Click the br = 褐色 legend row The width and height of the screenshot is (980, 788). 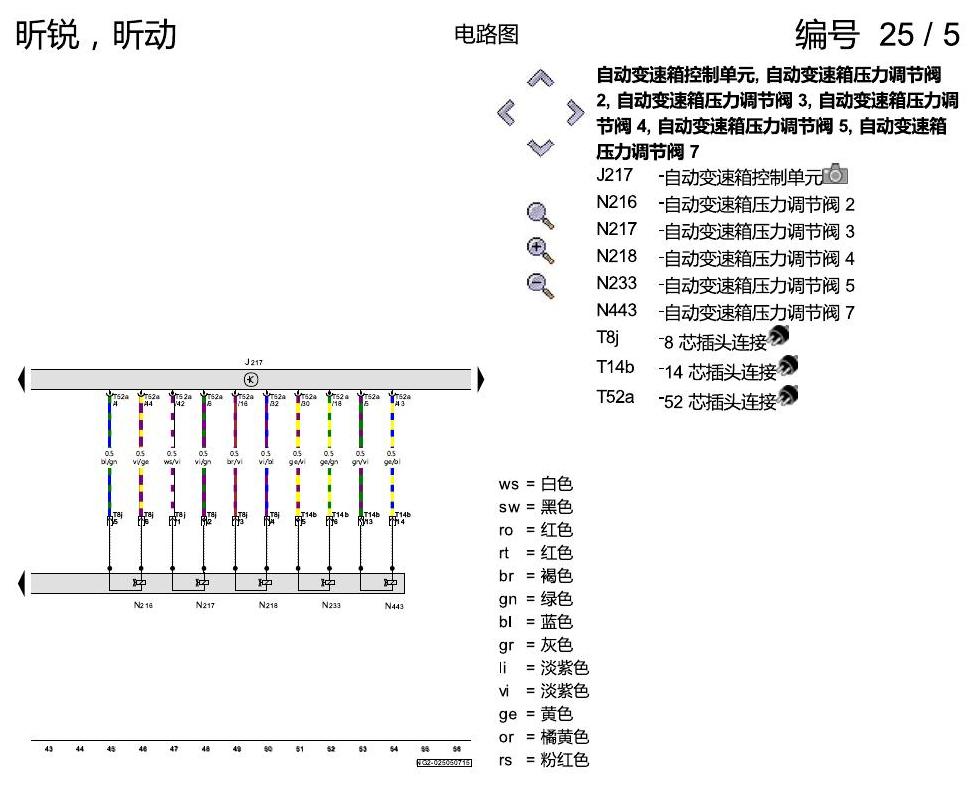[536, 576]
